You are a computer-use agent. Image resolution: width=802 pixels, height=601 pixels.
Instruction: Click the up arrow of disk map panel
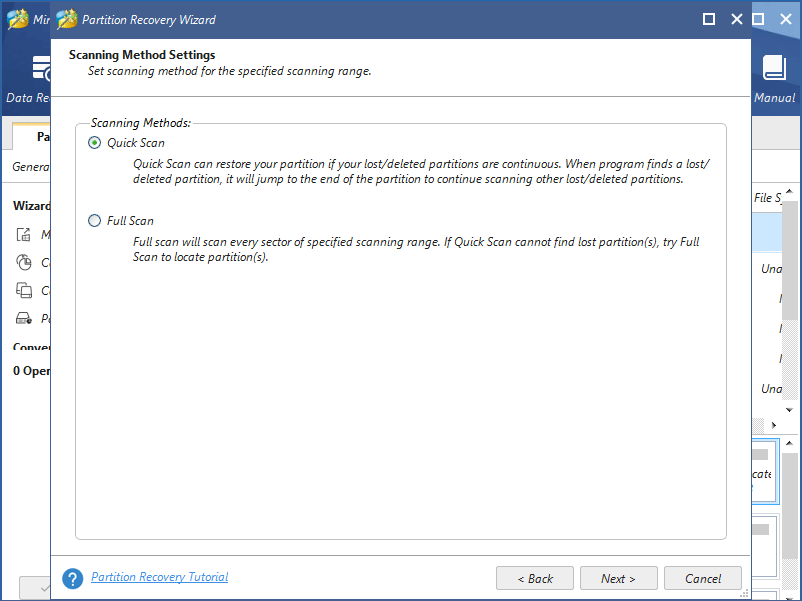[x=789, y=443]
